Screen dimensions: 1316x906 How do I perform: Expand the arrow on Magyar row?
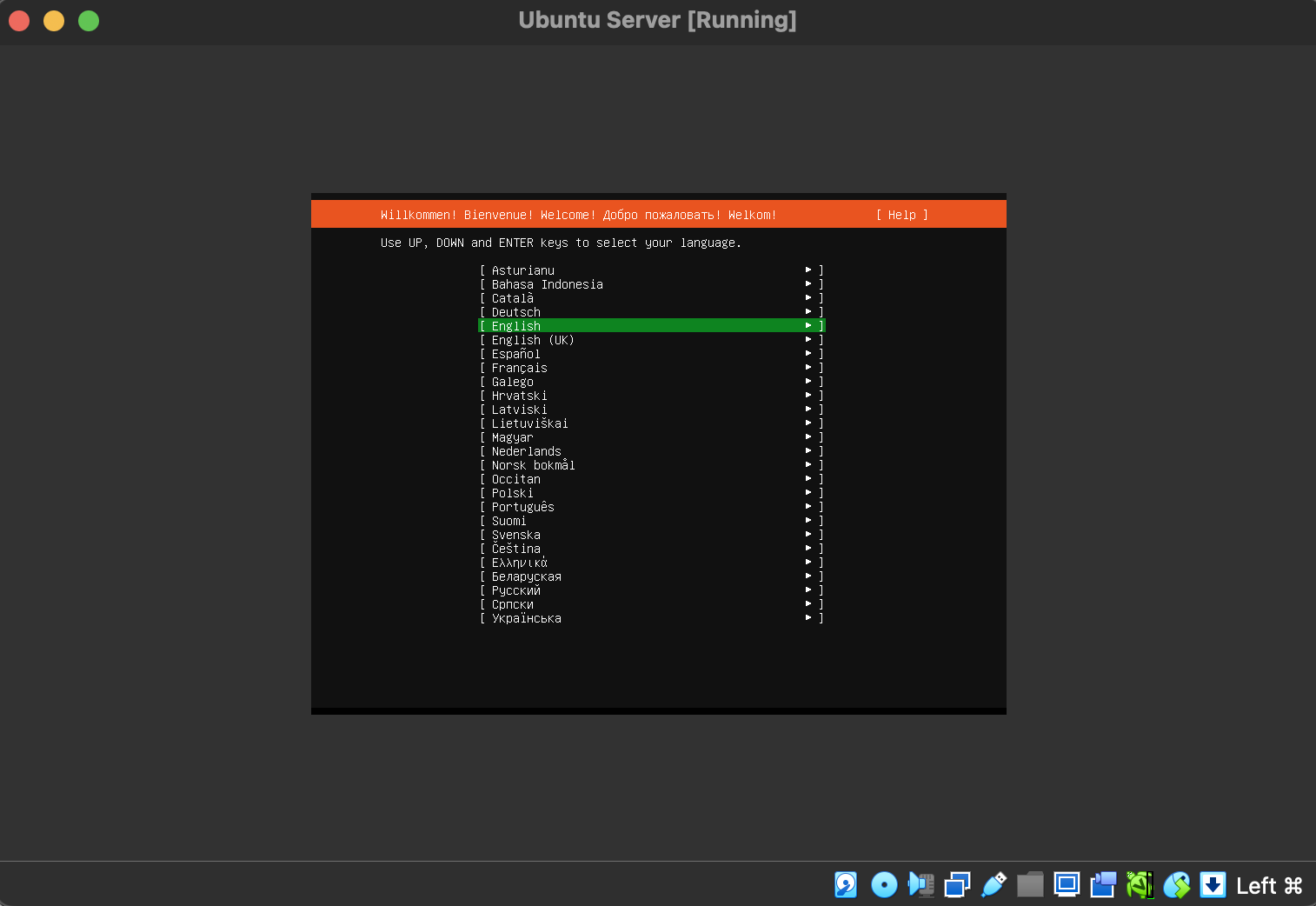point(808,437)
